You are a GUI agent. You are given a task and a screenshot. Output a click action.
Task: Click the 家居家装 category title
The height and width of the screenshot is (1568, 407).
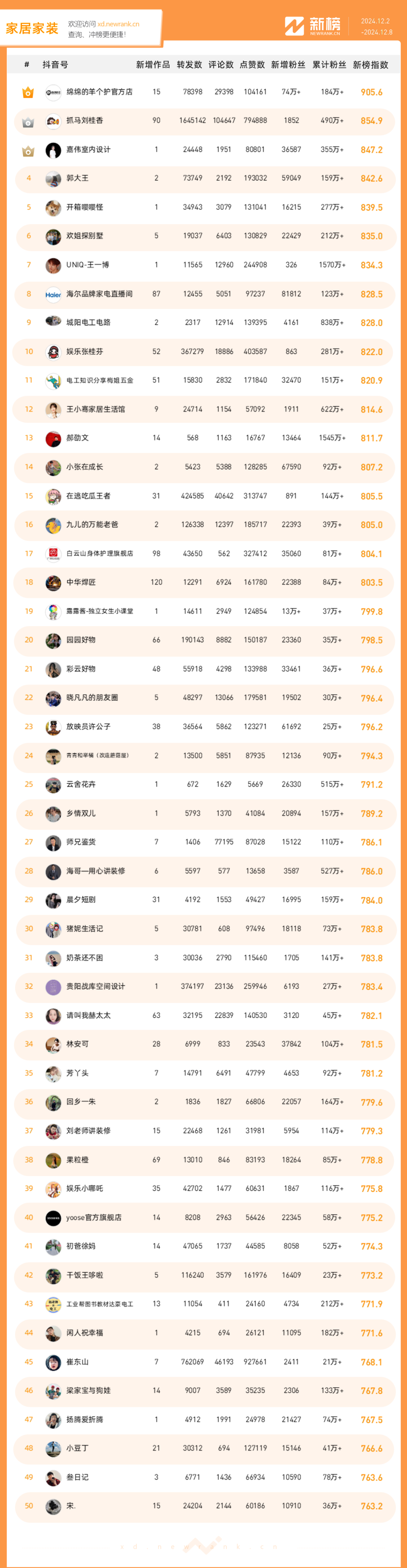point(32,28)
